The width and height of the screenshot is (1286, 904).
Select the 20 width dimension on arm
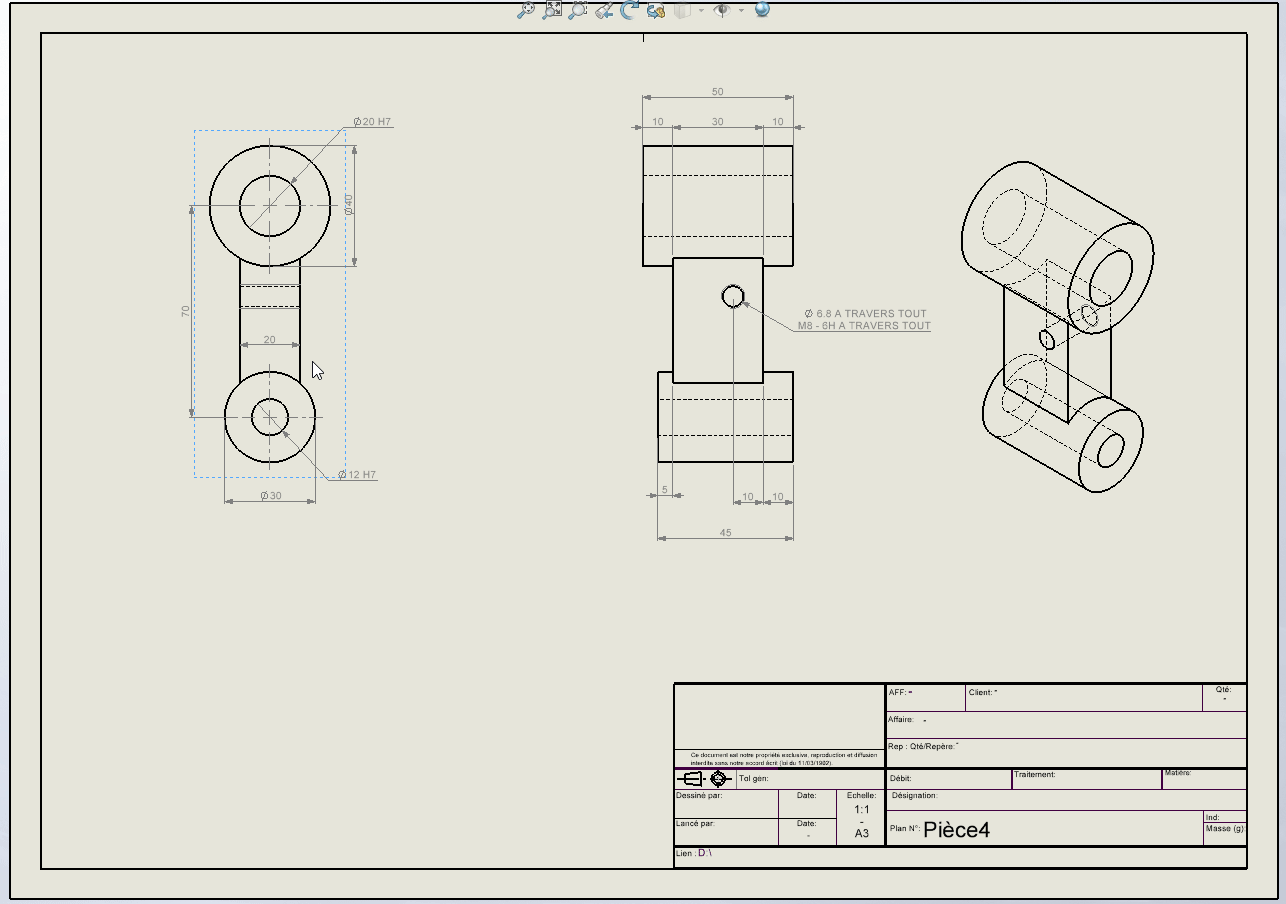269,340
